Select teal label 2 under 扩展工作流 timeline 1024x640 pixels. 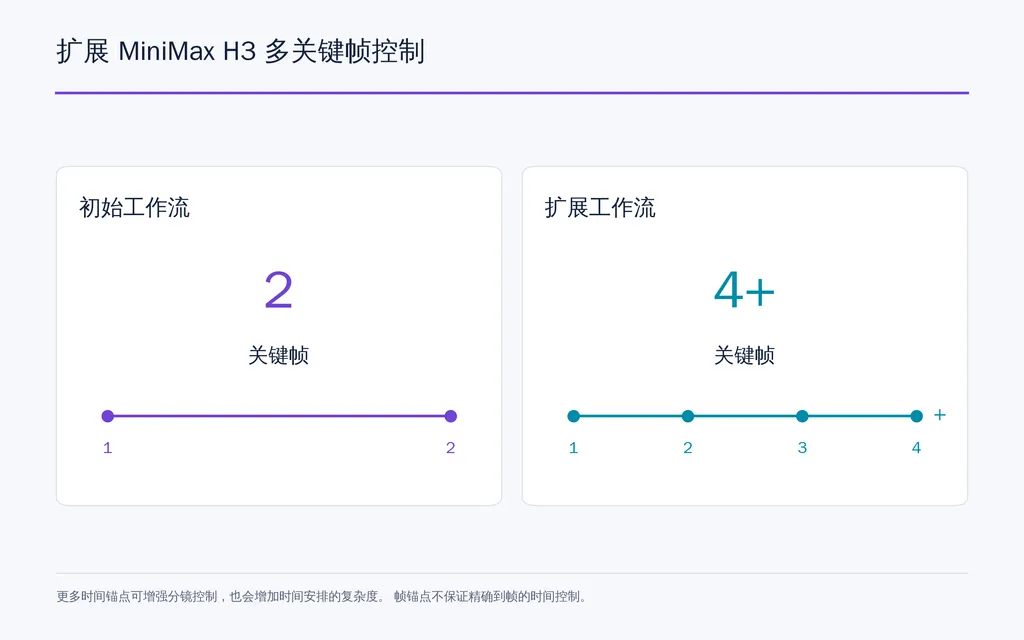click(688, 447)
